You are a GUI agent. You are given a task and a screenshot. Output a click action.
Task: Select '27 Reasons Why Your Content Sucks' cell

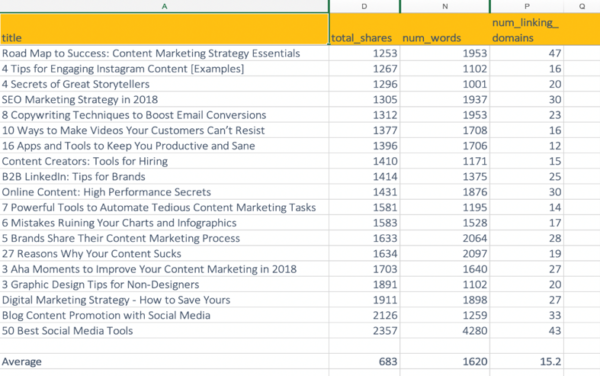[164, 254]
